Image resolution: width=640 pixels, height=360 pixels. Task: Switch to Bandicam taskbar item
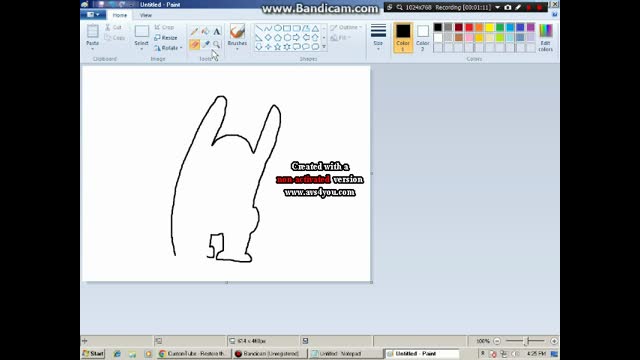click(270, 353)
